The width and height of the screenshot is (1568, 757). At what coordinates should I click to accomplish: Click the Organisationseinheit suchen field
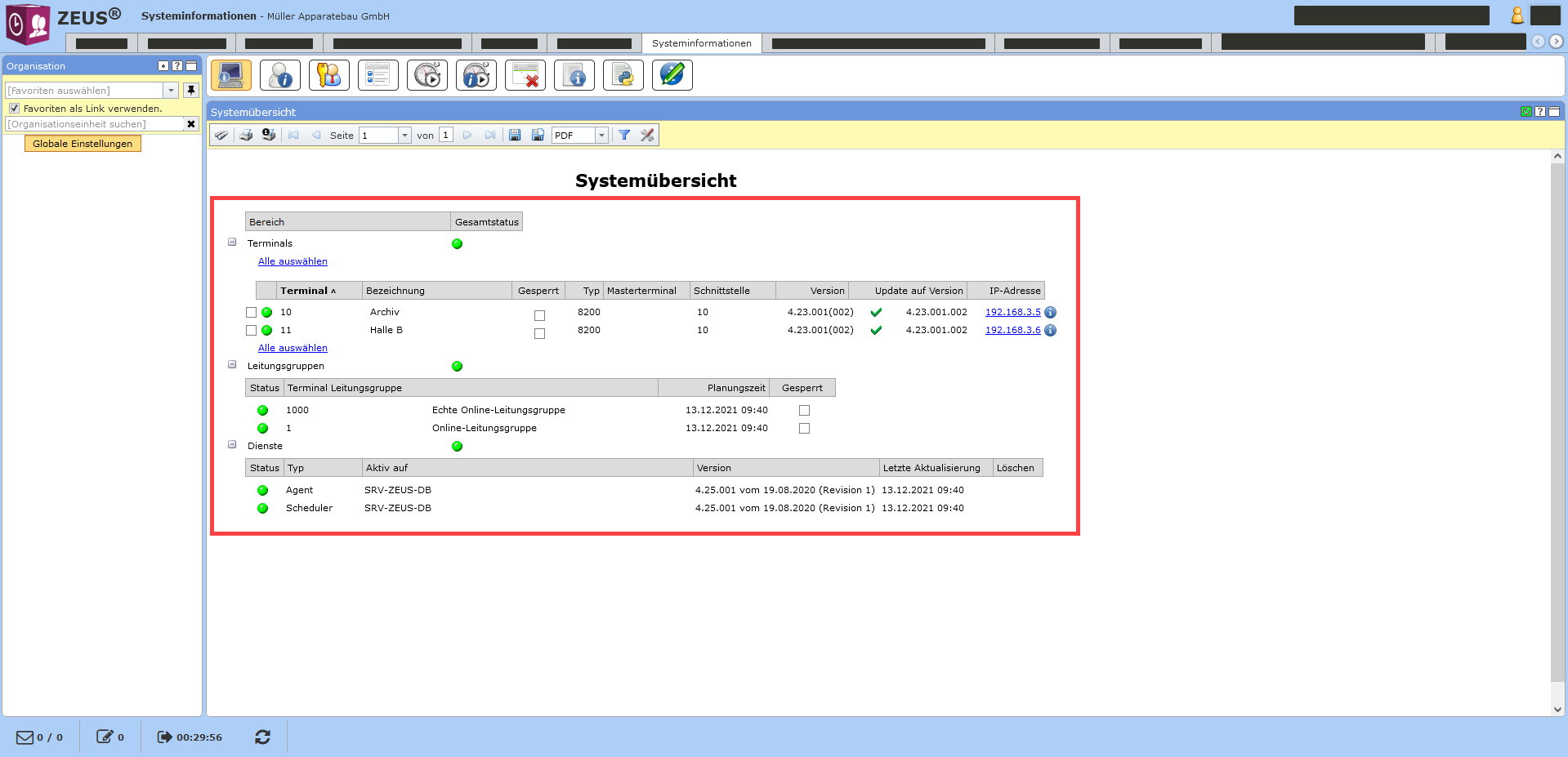pyautogui.click(x=94, y=124)
